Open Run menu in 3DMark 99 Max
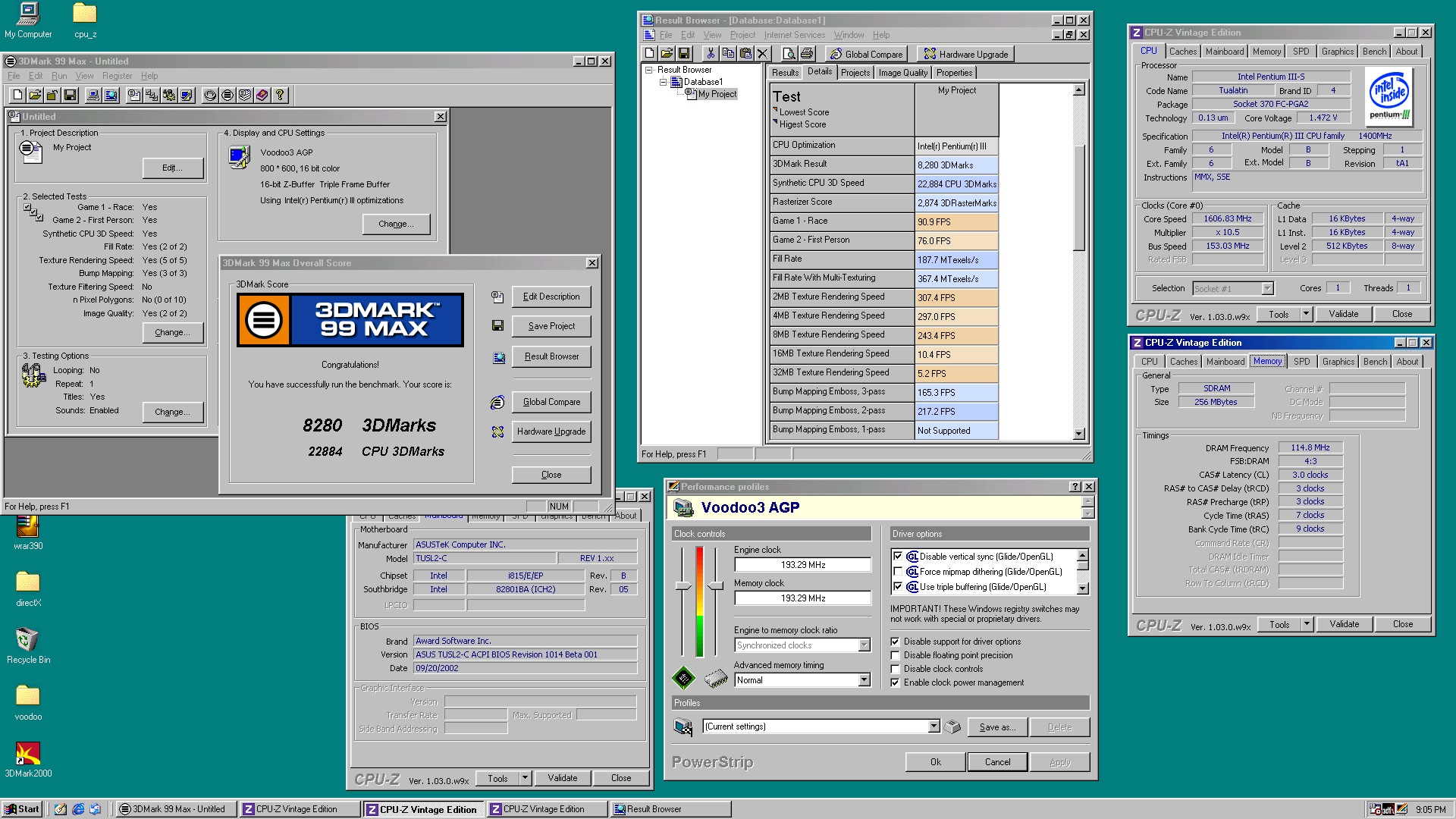This screenshot has height=819, width=1456. click(x=59, y=76)
